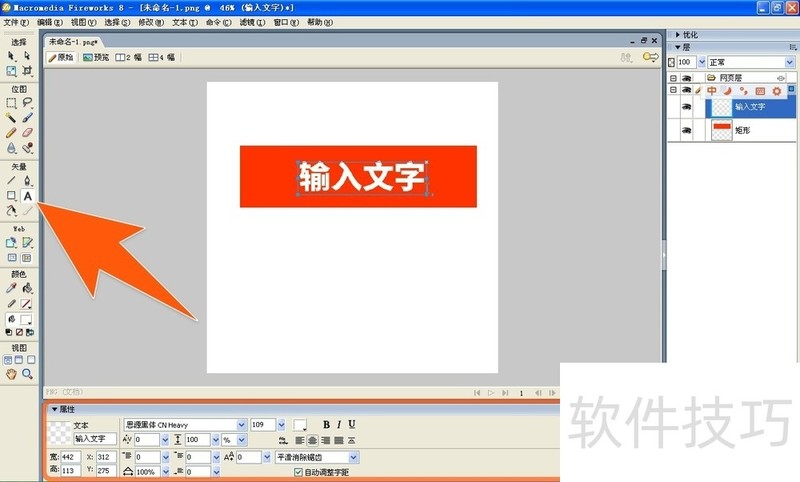Image resolution: width=800 pixels, height=482 pixels.
Task: Select the Lasso tool
Action: tap(27, 103)
